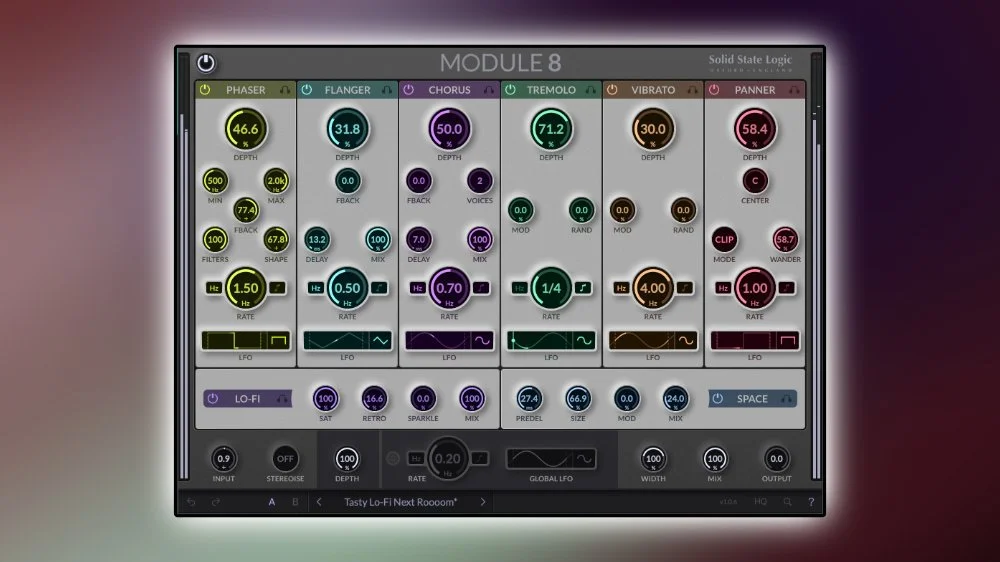Solo the Space with headphones icon
This screenshot has width=1000, height=562.
click(786, 399)
